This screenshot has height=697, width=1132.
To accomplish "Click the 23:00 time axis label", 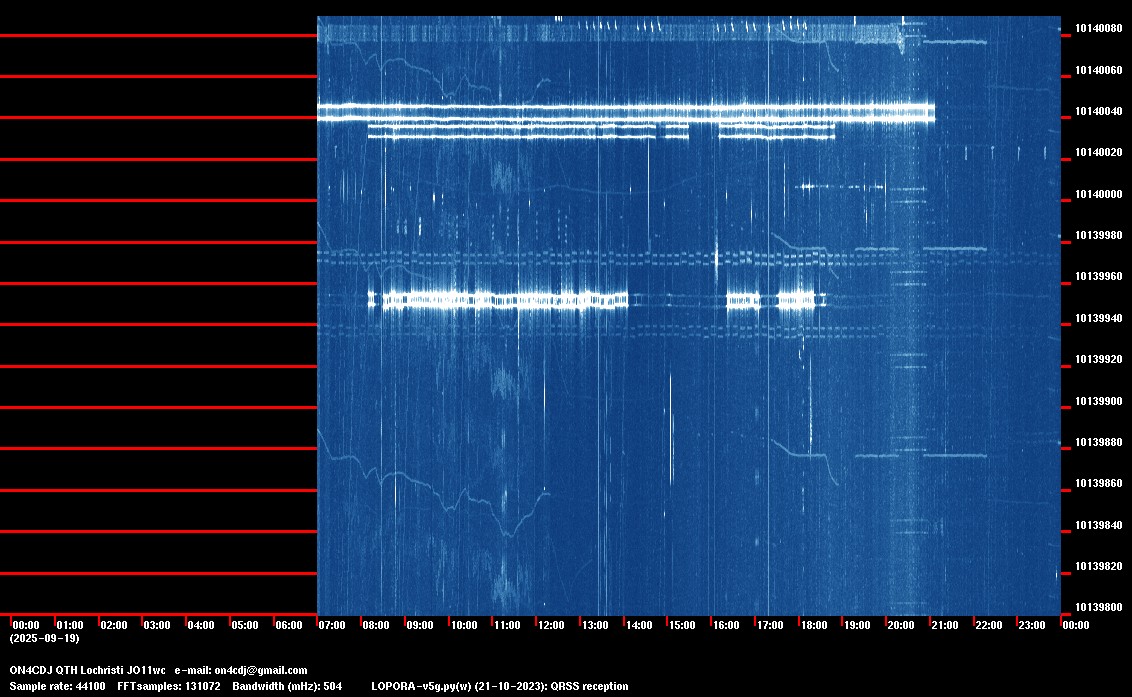I will click(1032, 625).
